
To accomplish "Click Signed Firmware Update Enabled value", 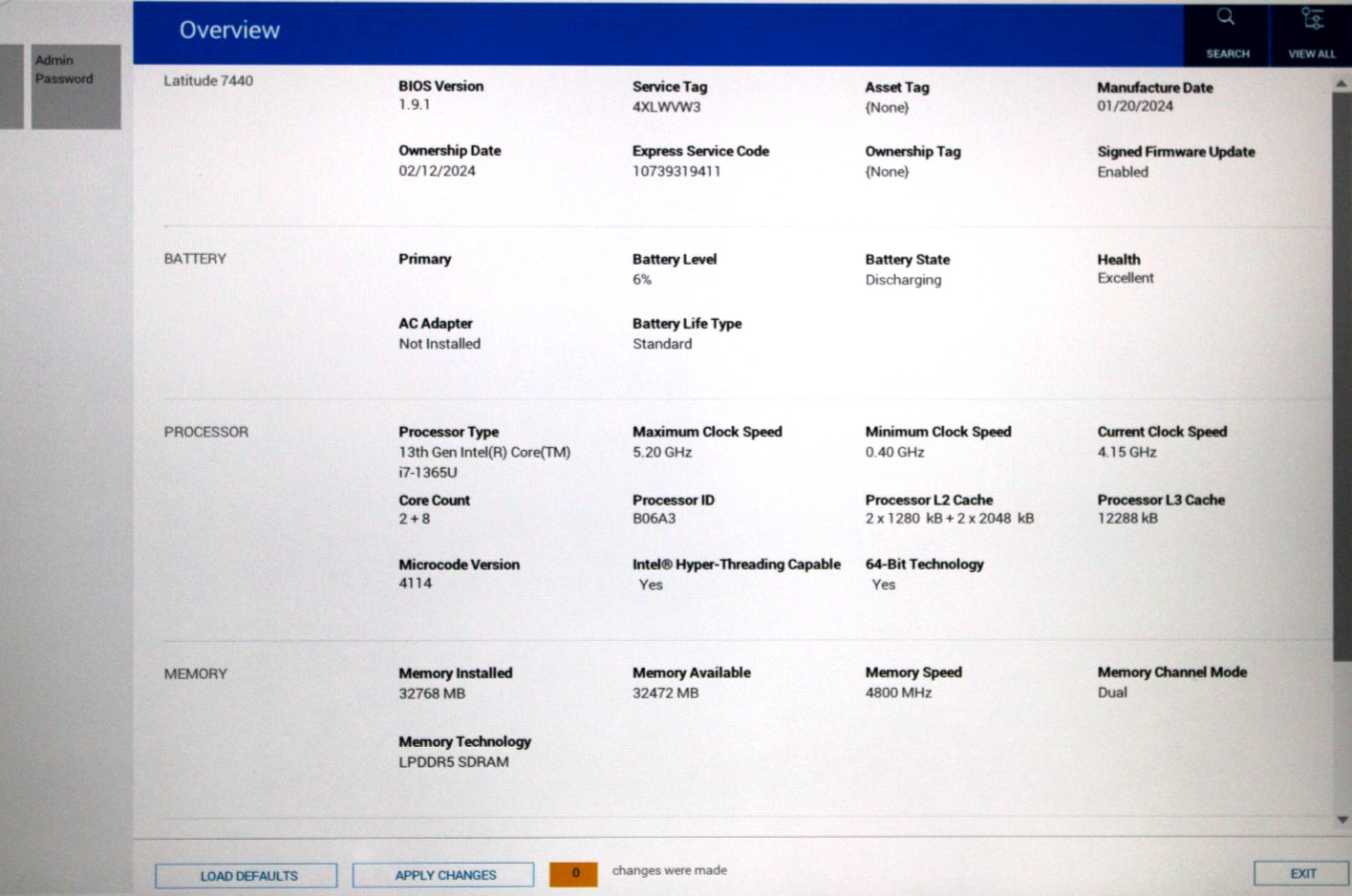I will click(x=1123, y=172).
